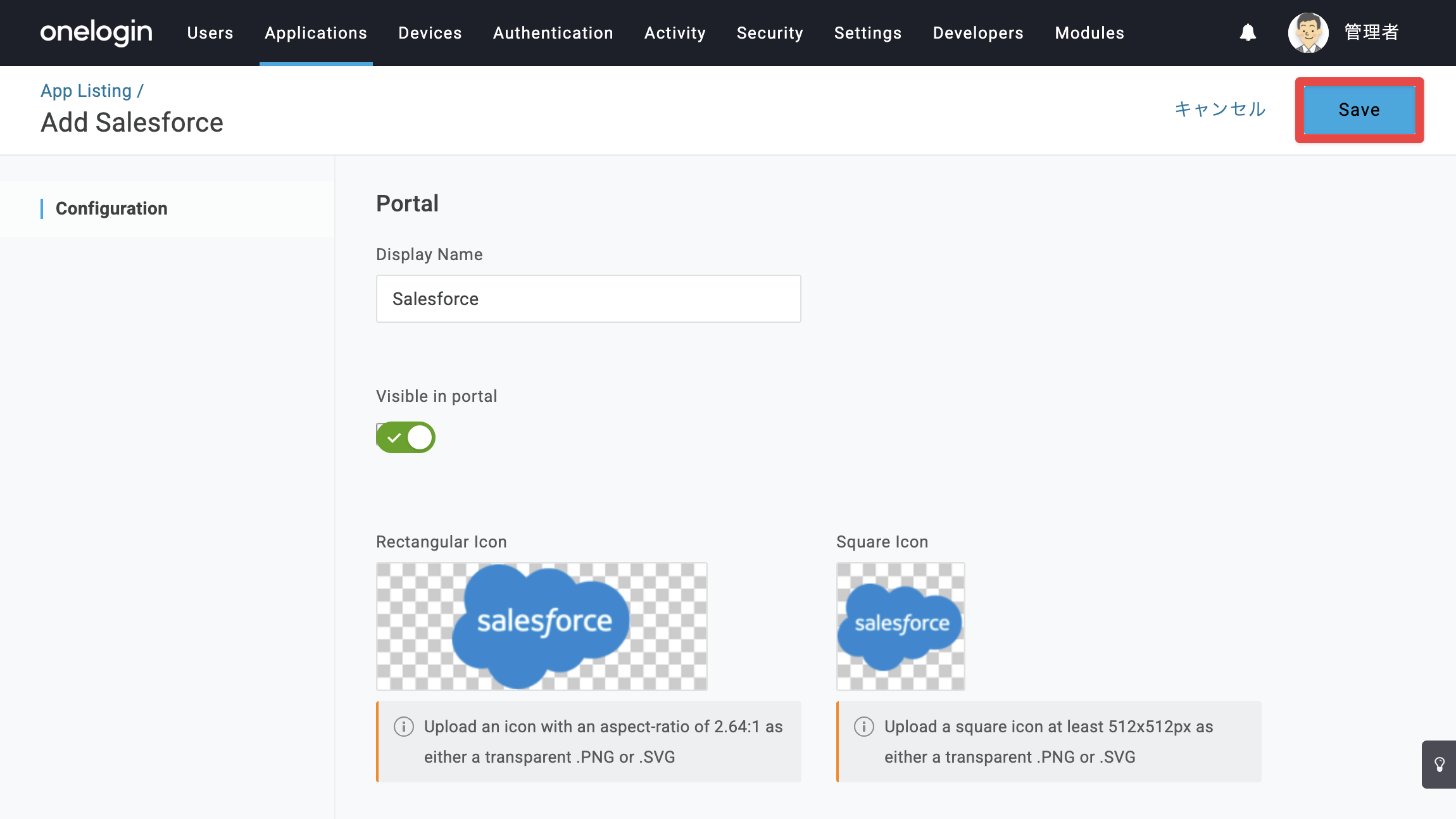This screenshot has width=1456, height=819.
Task: Click the notification bell icon
Action: click(x=1248, y=32)
